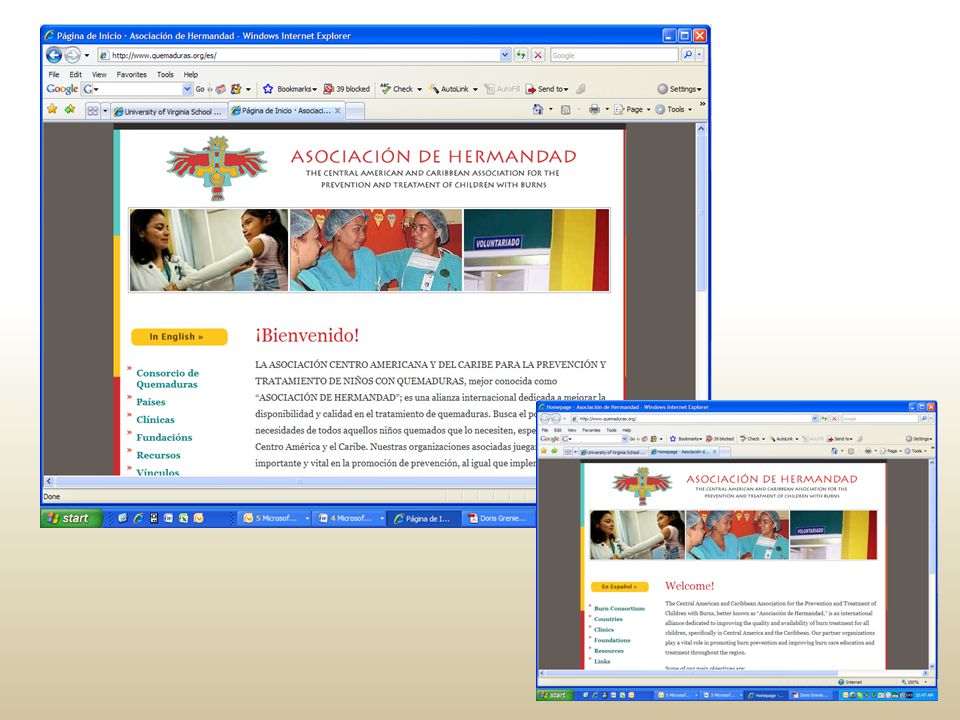The width and height of the screenshot is (960, 720).
Task: Click Refresh icon beside quemaduras.org/es address
Action: [520, 55]
